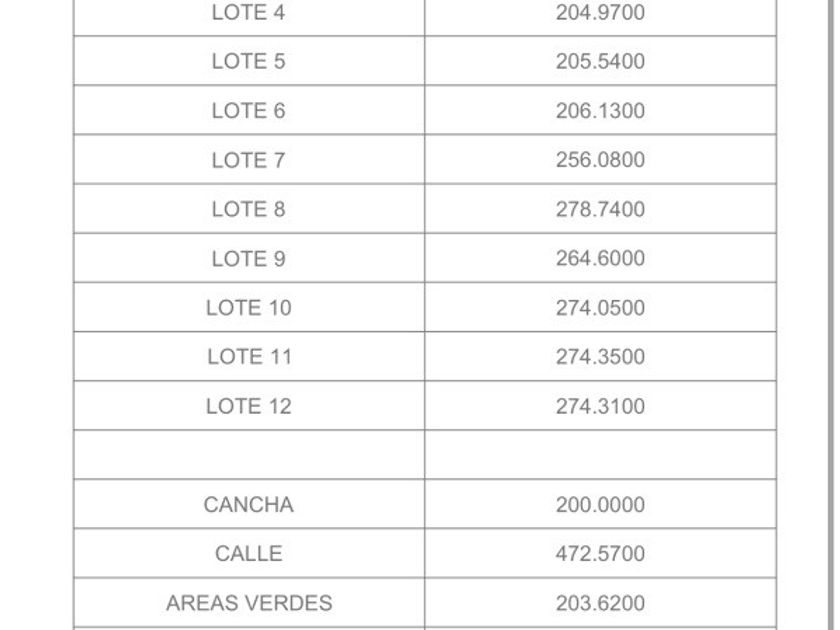Click the LOTE 11 label cell
The width and height of the screenshot is (840, 630).
248,357
